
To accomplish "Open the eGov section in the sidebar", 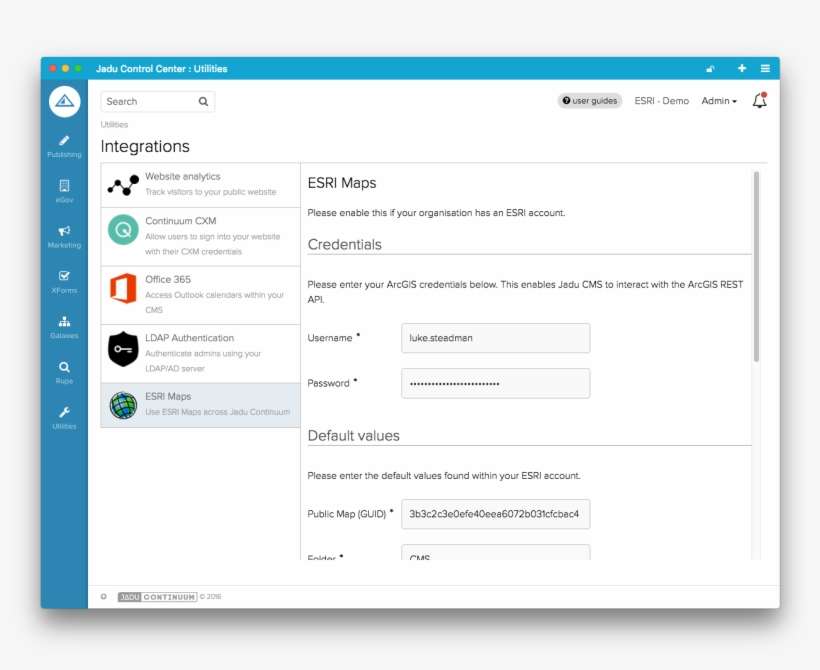I will (x=64, y=191).
